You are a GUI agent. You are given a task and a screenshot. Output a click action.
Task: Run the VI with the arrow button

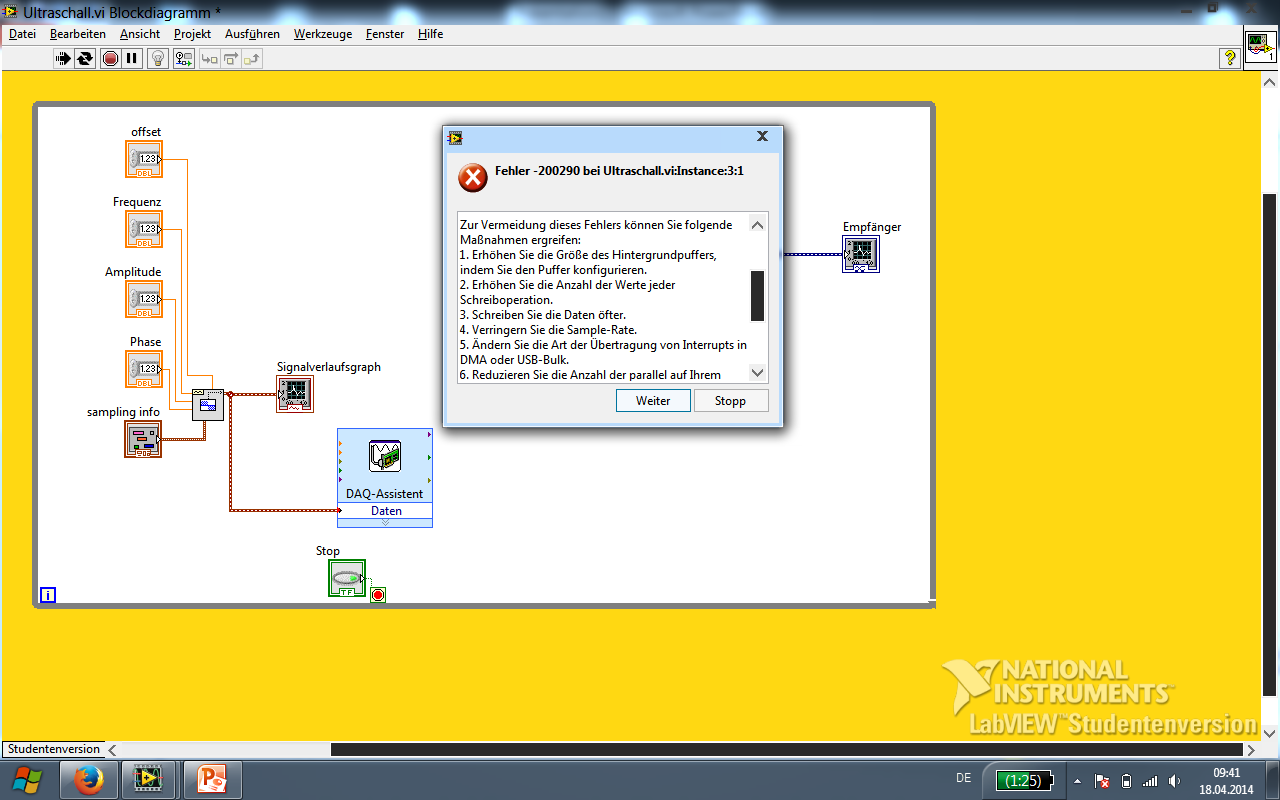click(x=63, y=58)
